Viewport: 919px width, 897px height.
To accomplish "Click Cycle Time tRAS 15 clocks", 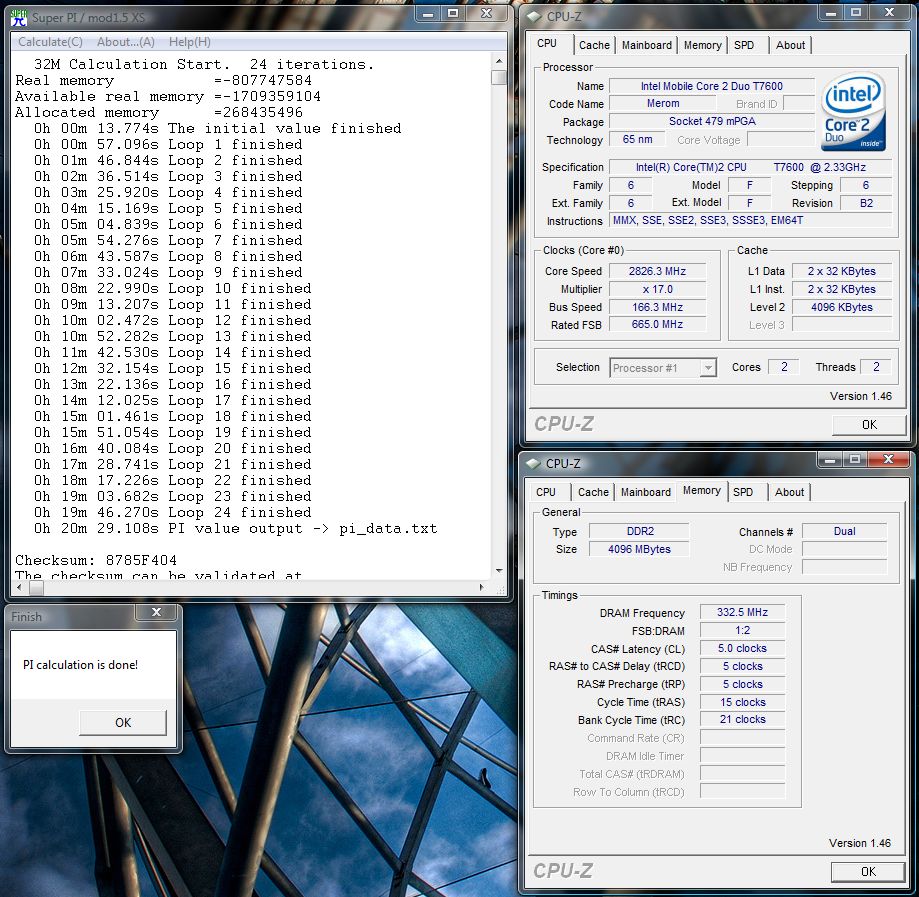I will point(742,702).
